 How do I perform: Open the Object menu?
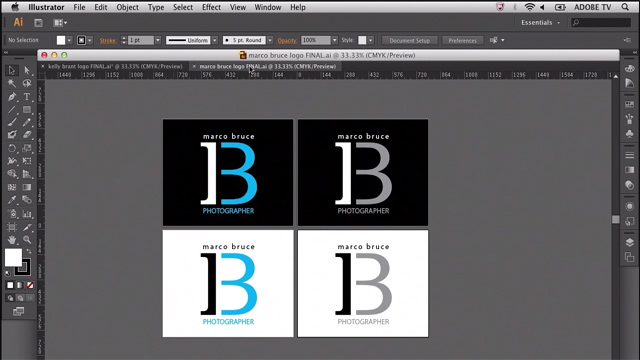point(127,7)
